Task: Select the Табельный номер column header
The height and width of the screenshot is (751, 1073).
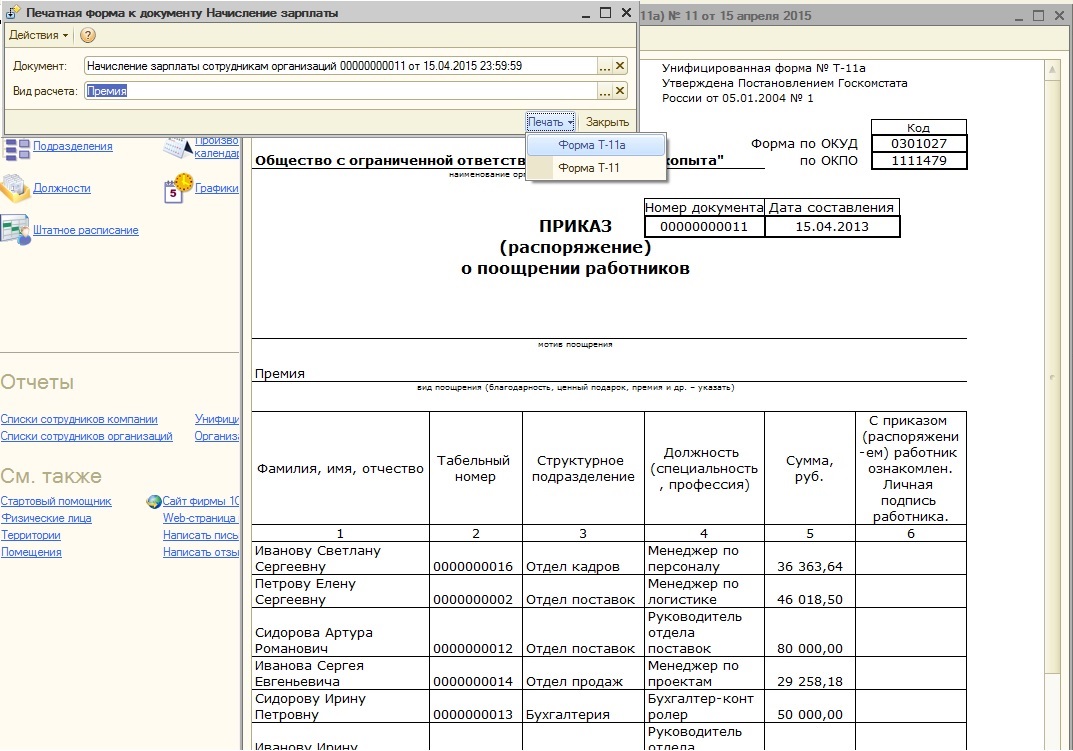Action: [476, 468]
